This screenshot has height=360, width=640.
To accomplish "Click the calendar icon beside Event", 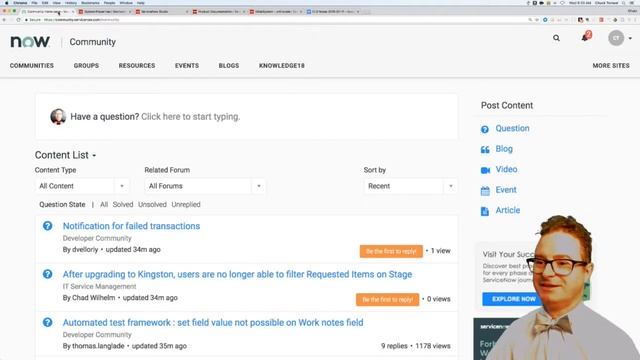I will pyautogui.click(x=485, y=191).
